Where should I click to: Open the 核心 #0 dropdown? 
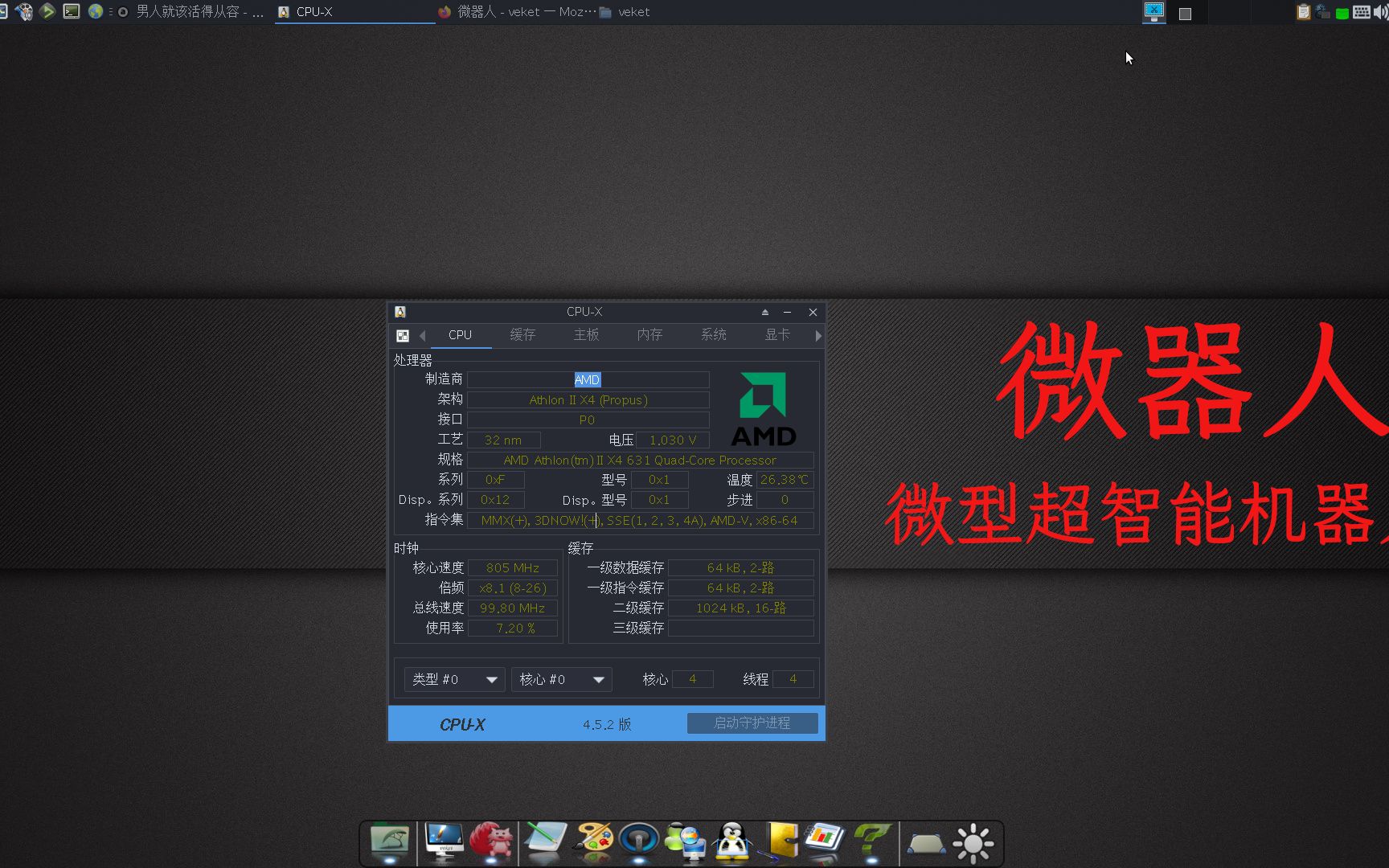[561, 679]
